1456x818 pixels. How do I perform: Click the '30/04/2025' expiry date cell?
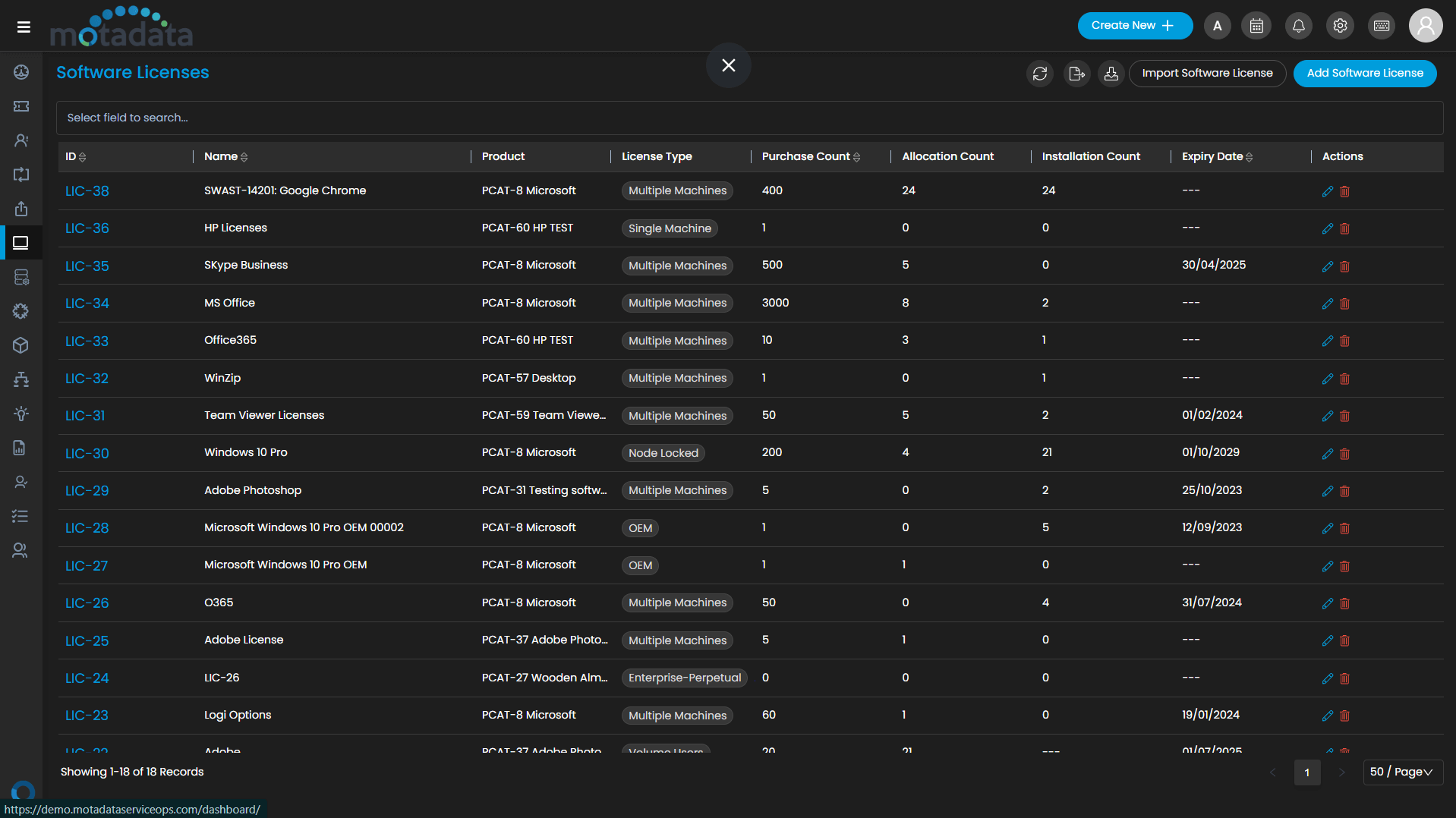click(1214, 265)
